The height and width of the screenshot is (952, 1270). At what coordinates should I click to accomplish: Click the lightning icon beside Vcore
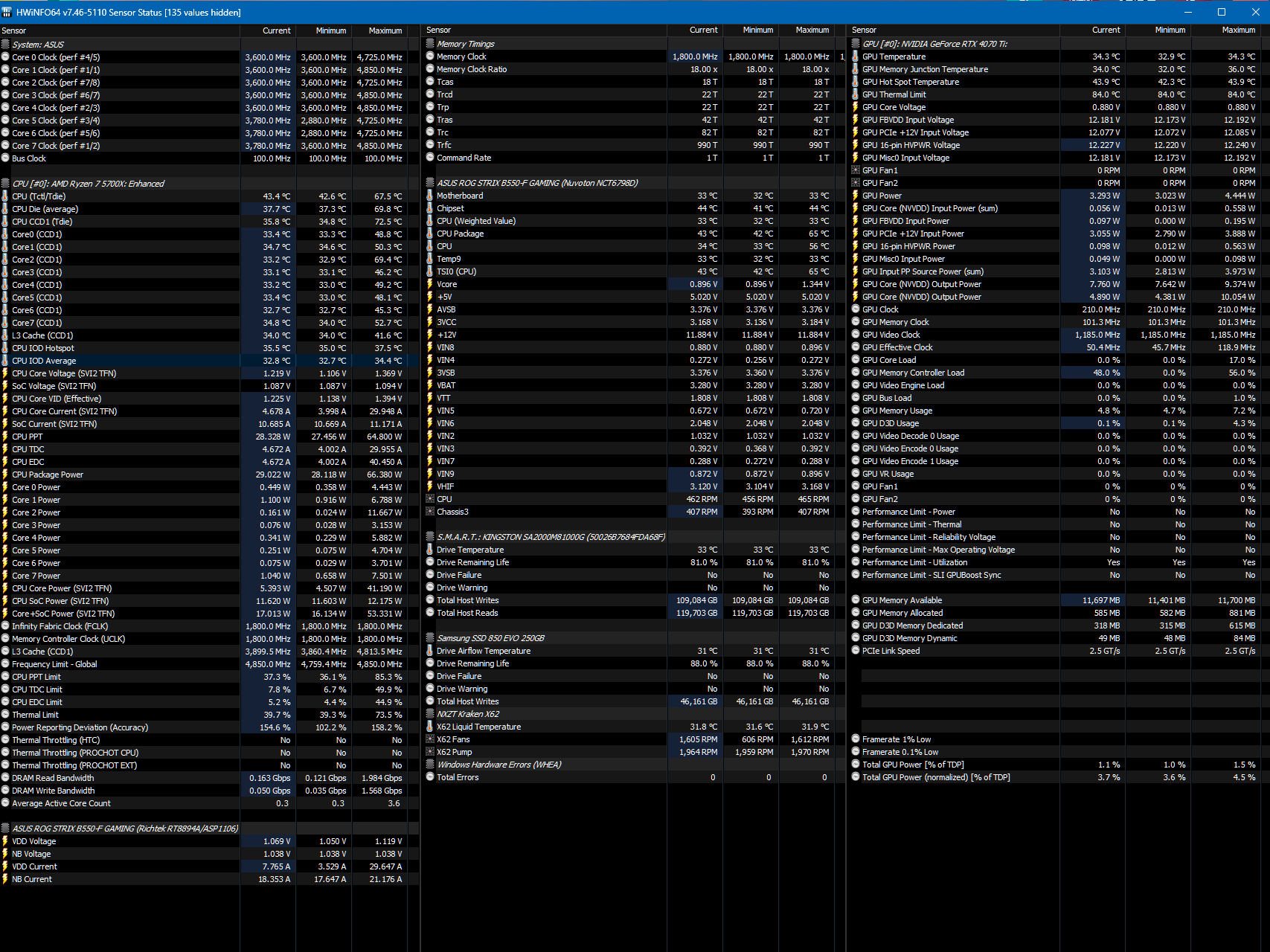point(430,284)
